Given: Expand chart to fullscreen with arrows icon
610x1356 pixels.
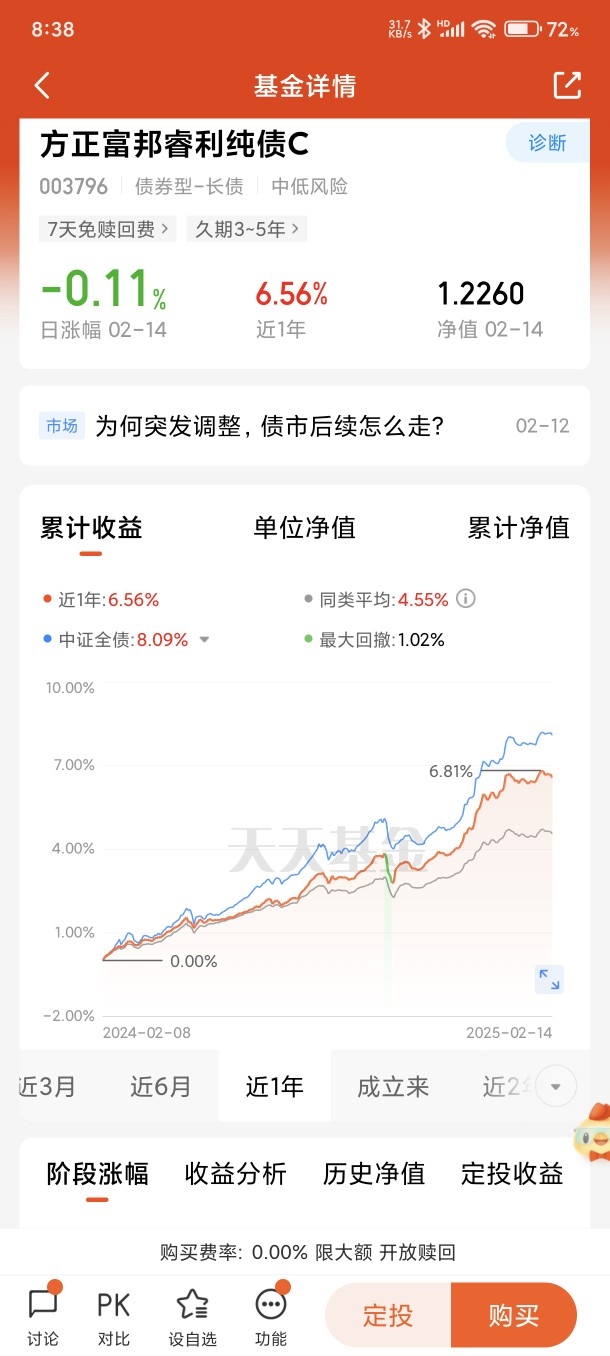Looking at the screenshot, I should click(549, 979).
